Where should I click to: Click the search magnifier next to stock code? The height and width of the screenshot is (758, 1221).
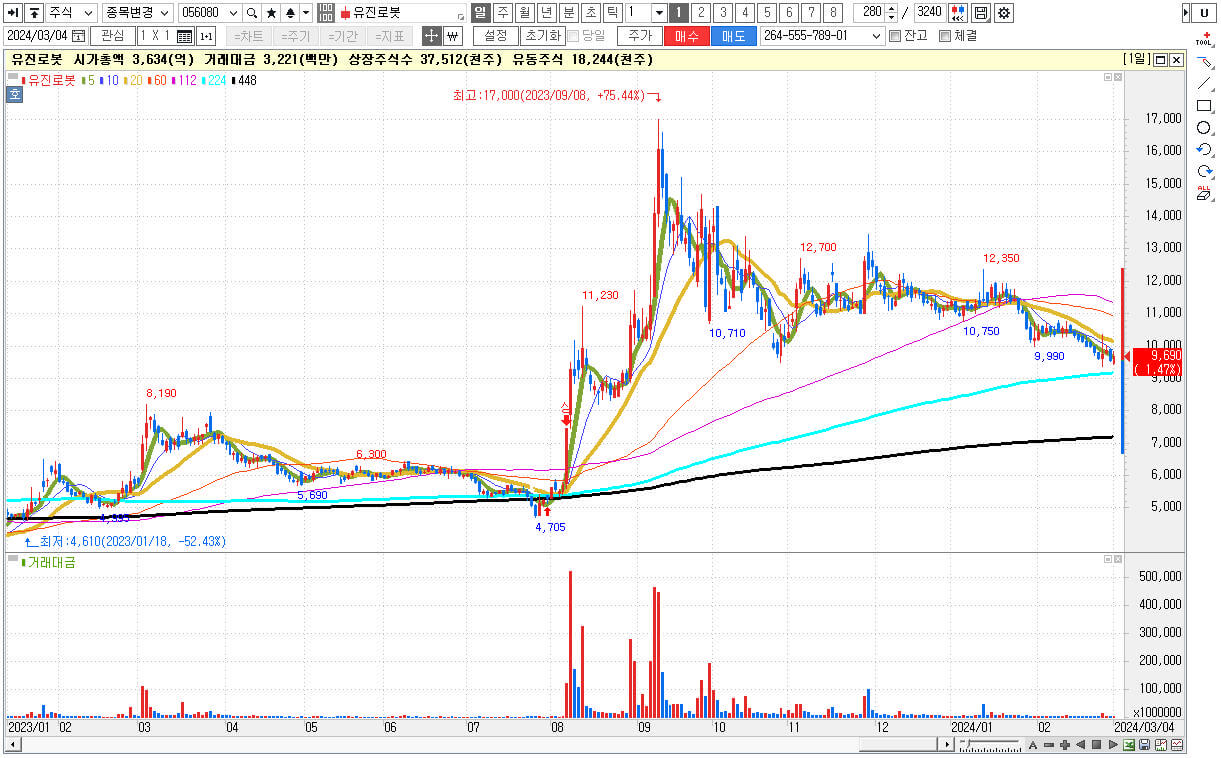(252, 13)
